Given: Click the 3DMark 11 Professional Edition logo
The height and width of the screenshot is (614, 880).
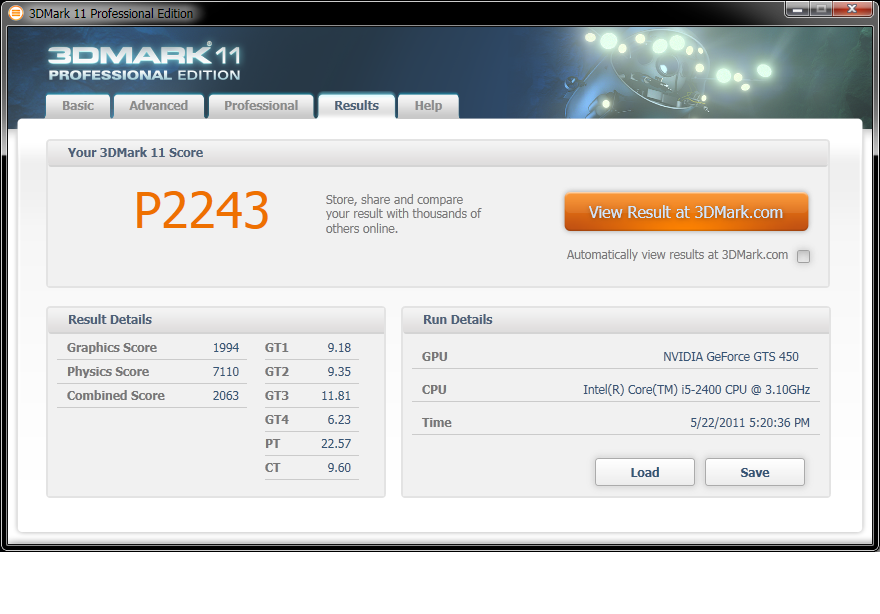Looking at the screenshot, I should [144, 61].
